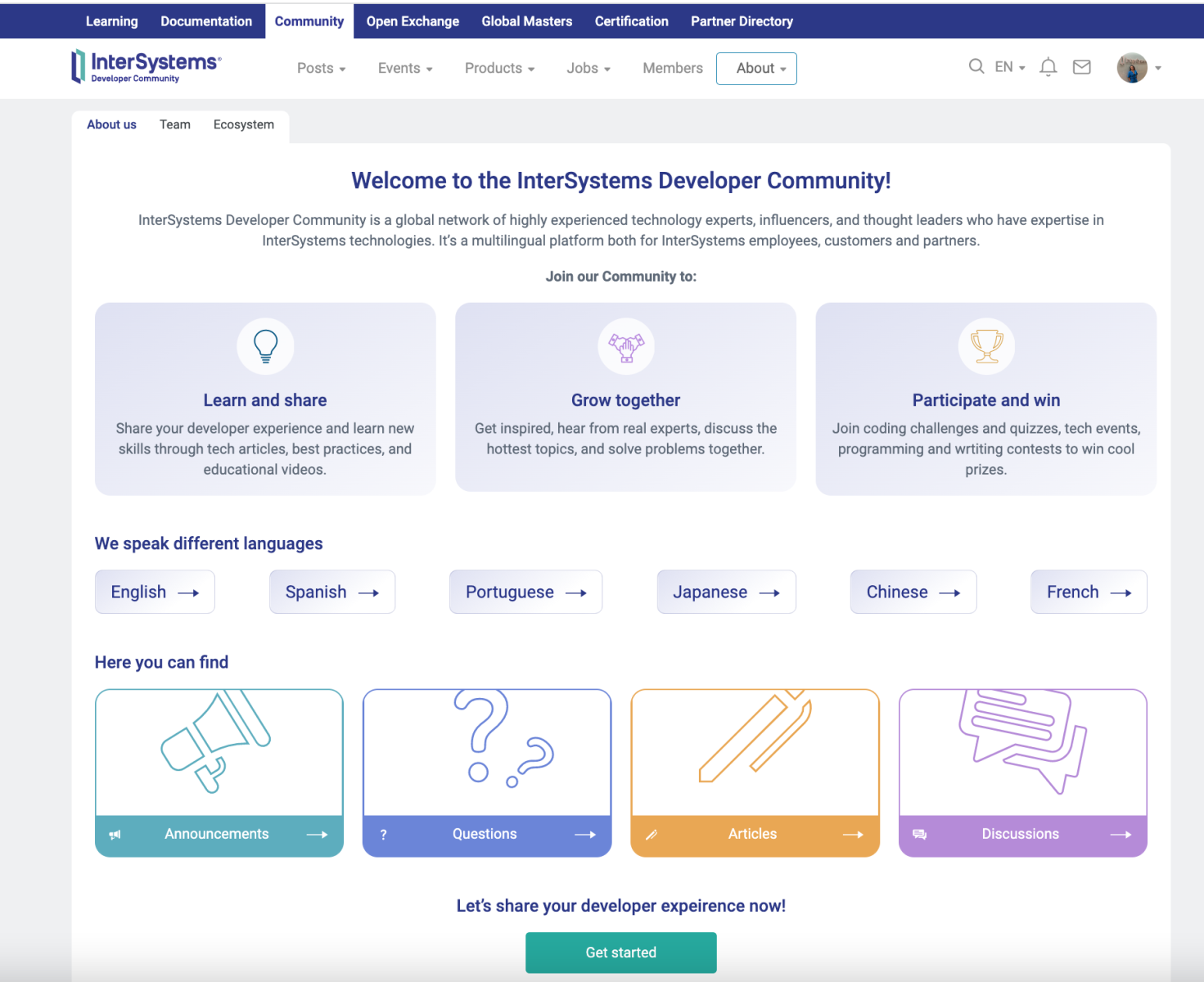
Task: Expand the About dropdown menu
Action: coord(756,69)
